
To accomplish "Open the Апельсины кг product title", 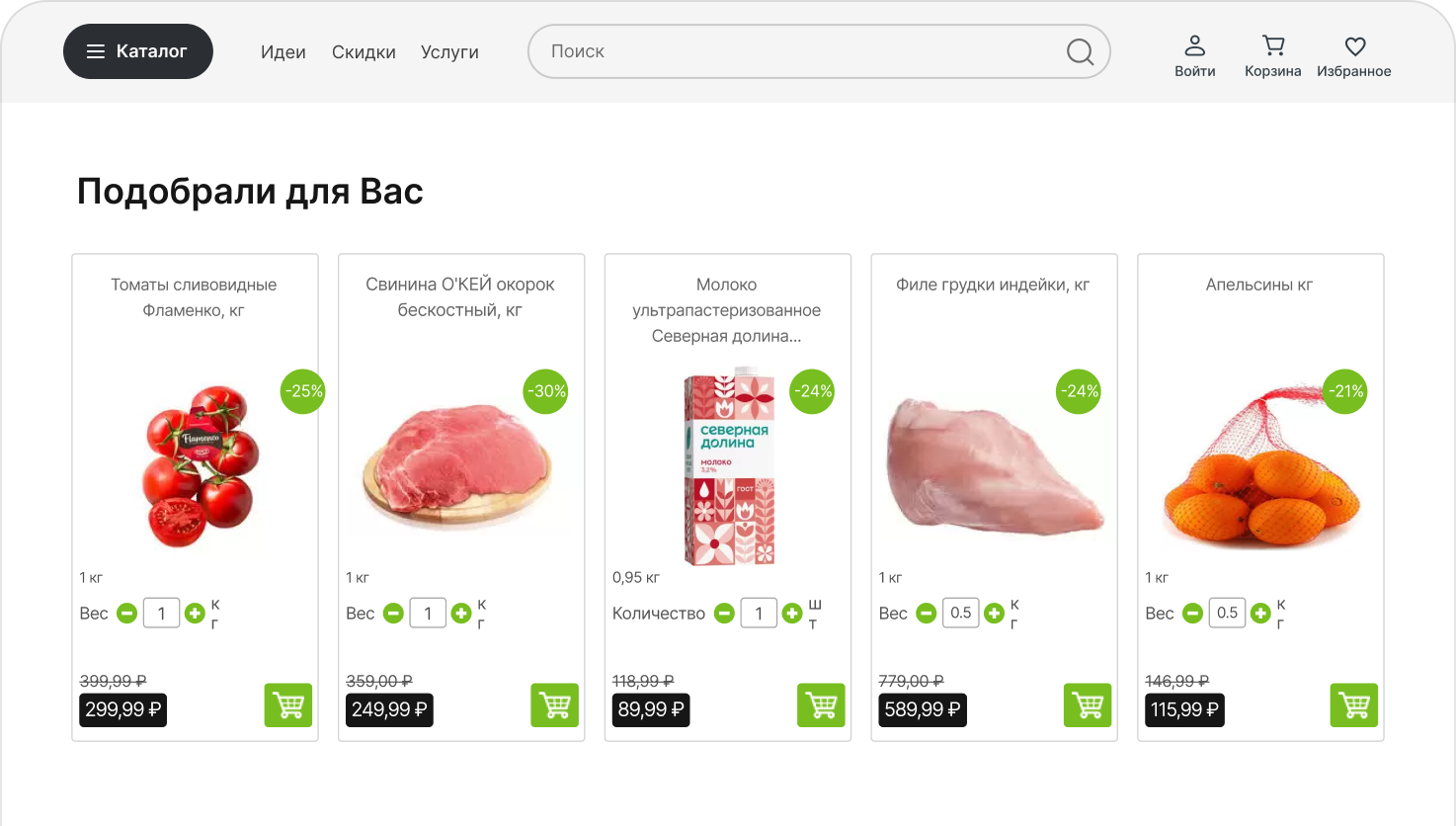I will (x=1259, y=285).
